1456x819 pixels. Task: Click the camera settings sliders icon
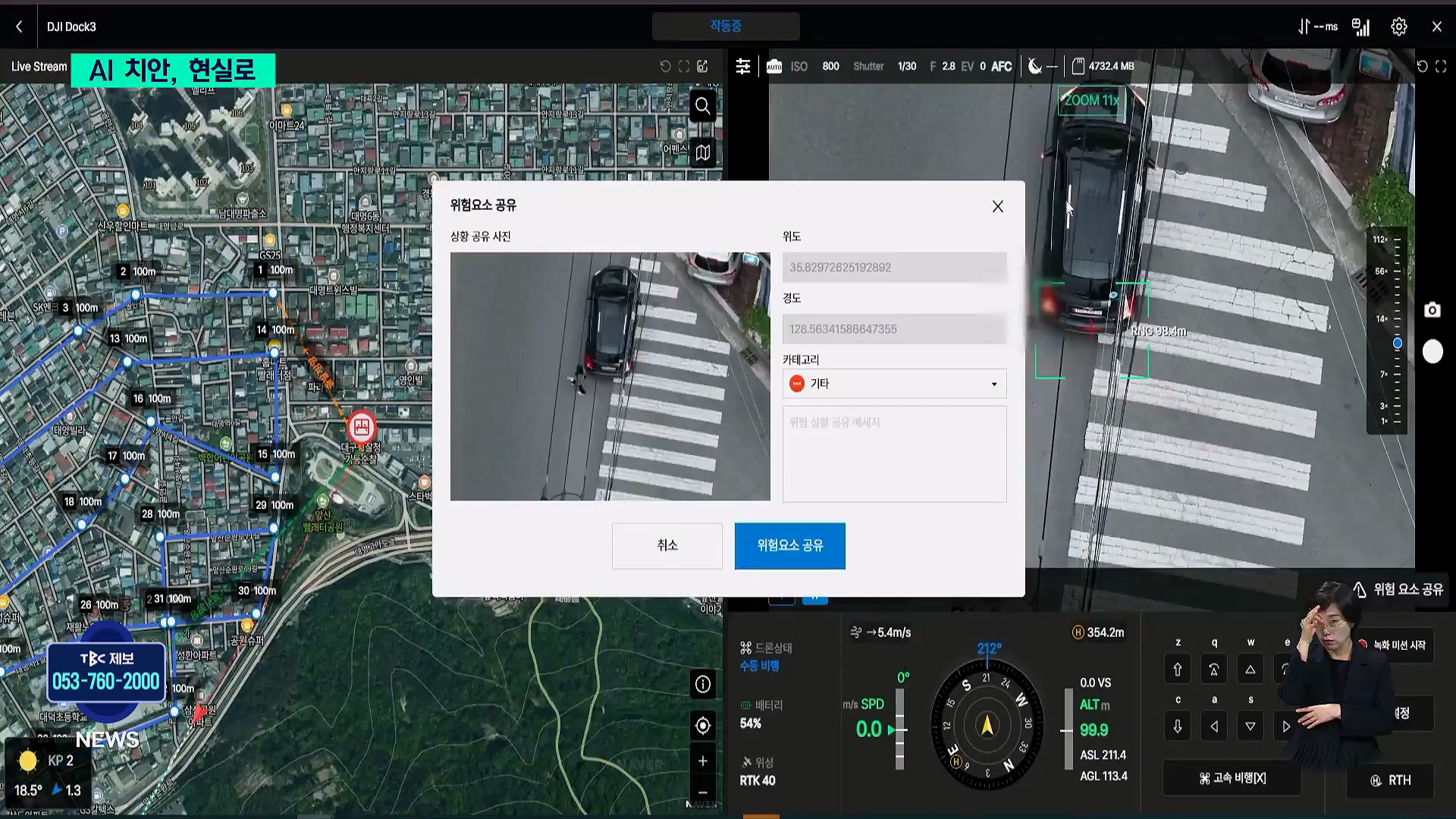click(743, 67)
